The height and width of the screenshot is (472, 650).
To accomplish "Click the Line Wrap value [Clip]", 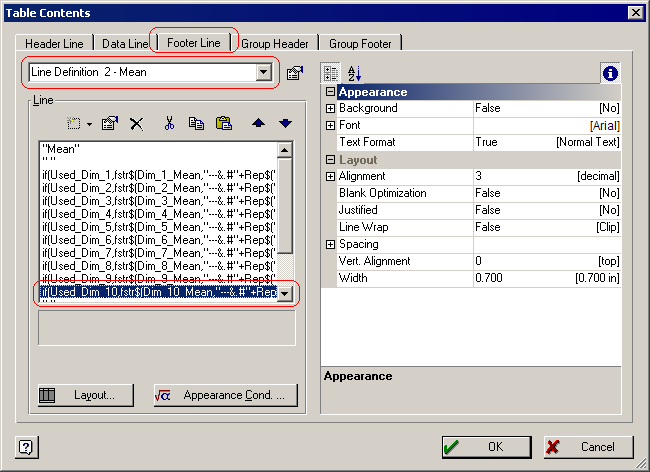I will [x=547, y=228].
